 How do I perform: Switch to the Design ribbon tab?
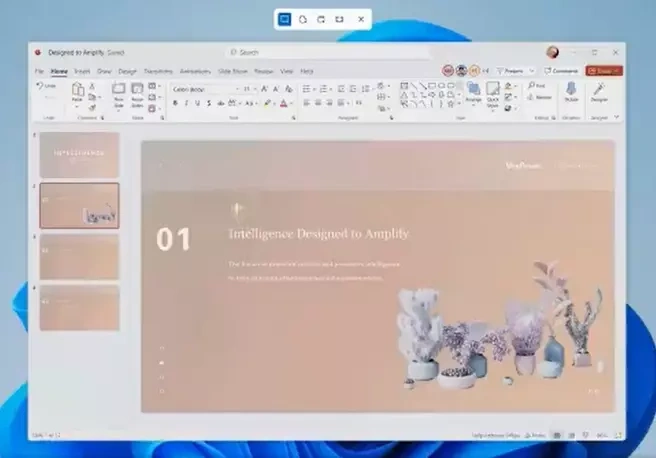pyautogui.click(x=127, y=72)
